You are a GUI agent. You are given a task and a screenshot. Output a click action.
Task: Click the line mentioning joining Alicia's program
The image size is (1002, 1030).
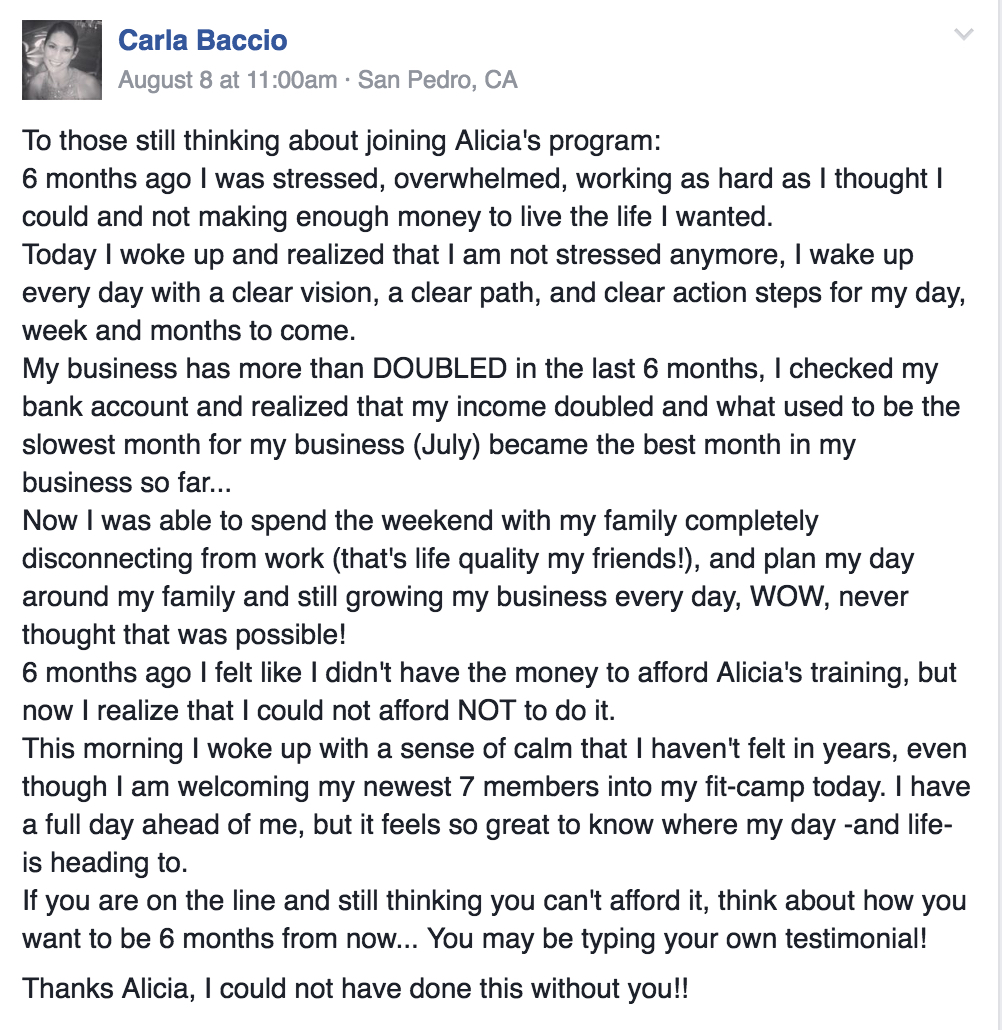(342, 141)
